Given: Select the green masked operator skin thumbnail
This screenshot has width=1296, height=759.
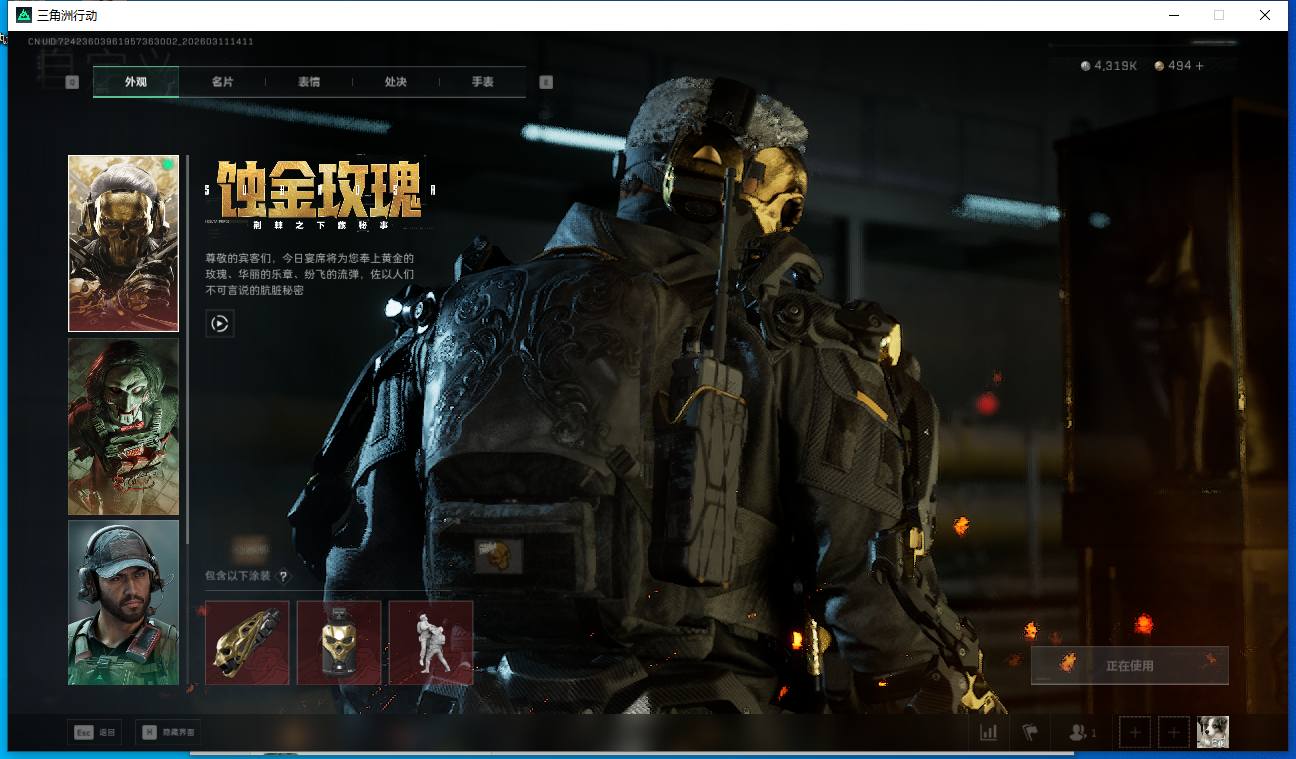Looking at the screenshot, I should (x=123, y=426).
